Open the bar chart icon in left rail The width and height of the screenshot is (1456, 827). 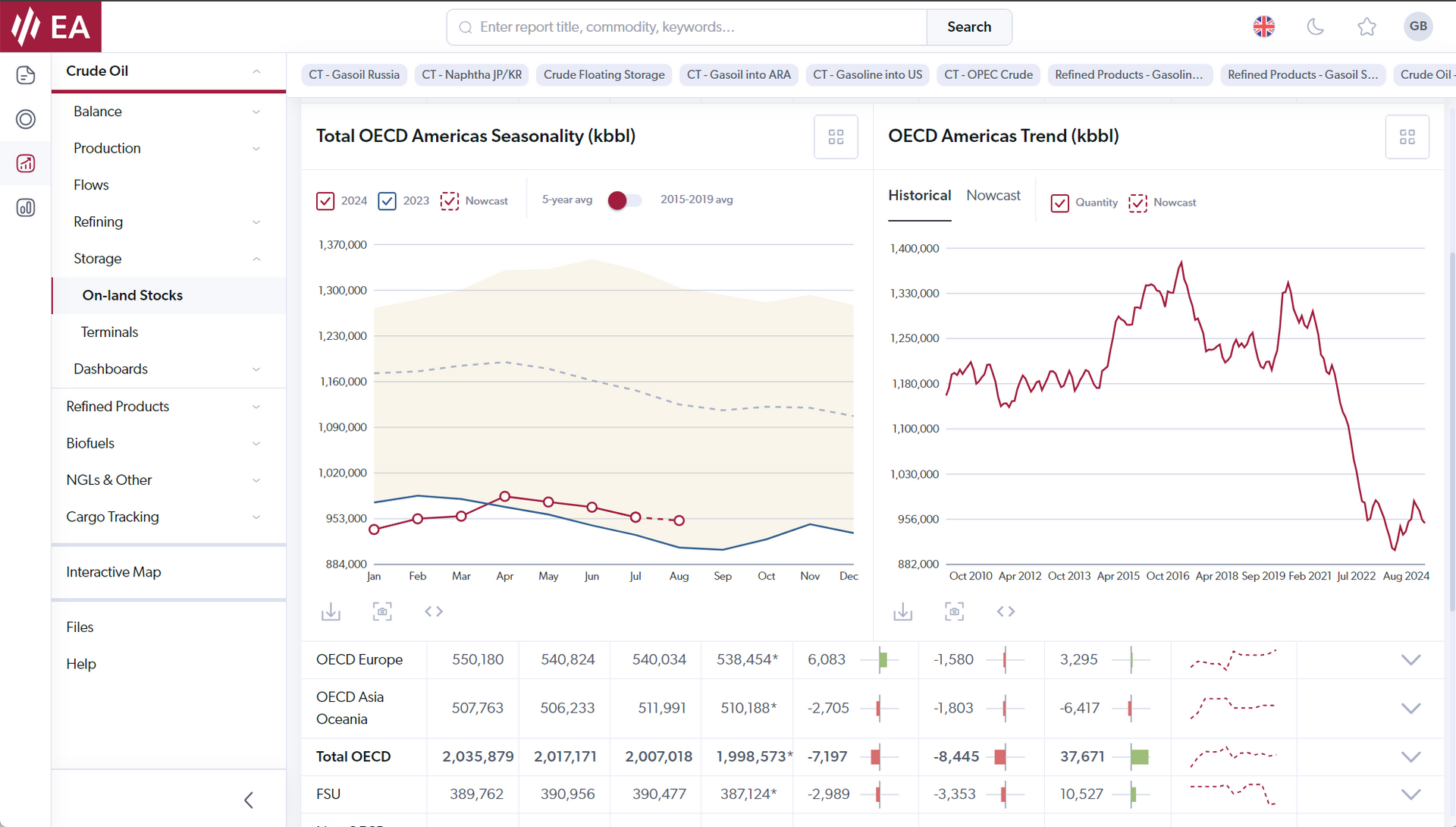(26, 208)
